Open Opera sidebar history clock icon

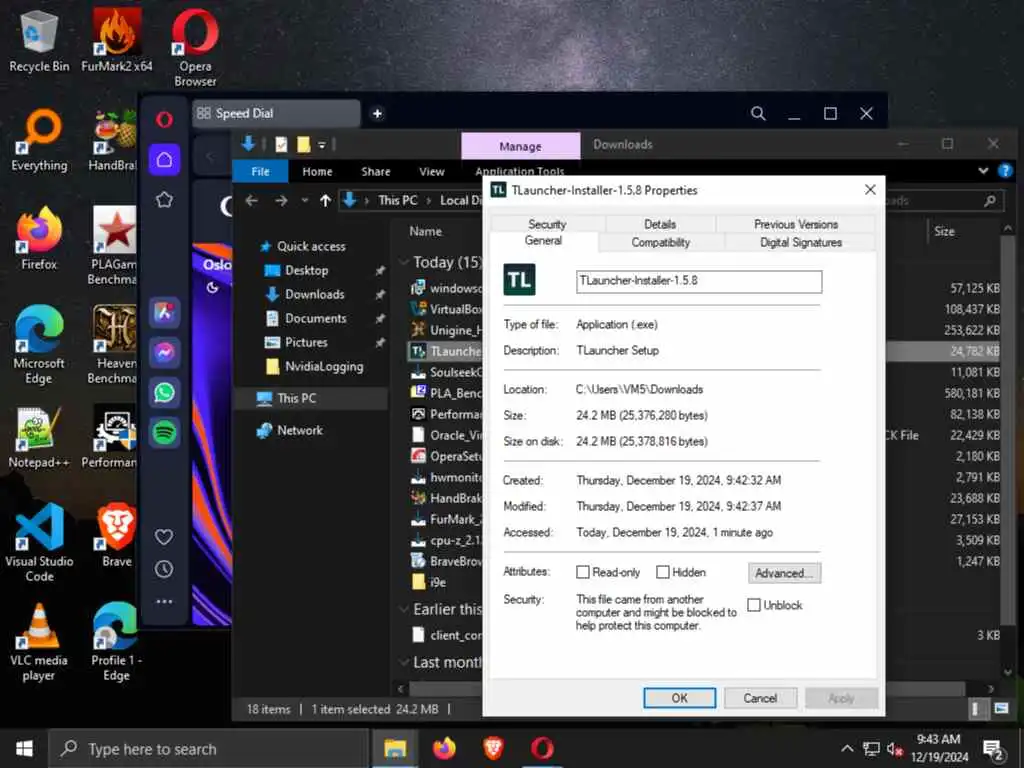point(164,569)
